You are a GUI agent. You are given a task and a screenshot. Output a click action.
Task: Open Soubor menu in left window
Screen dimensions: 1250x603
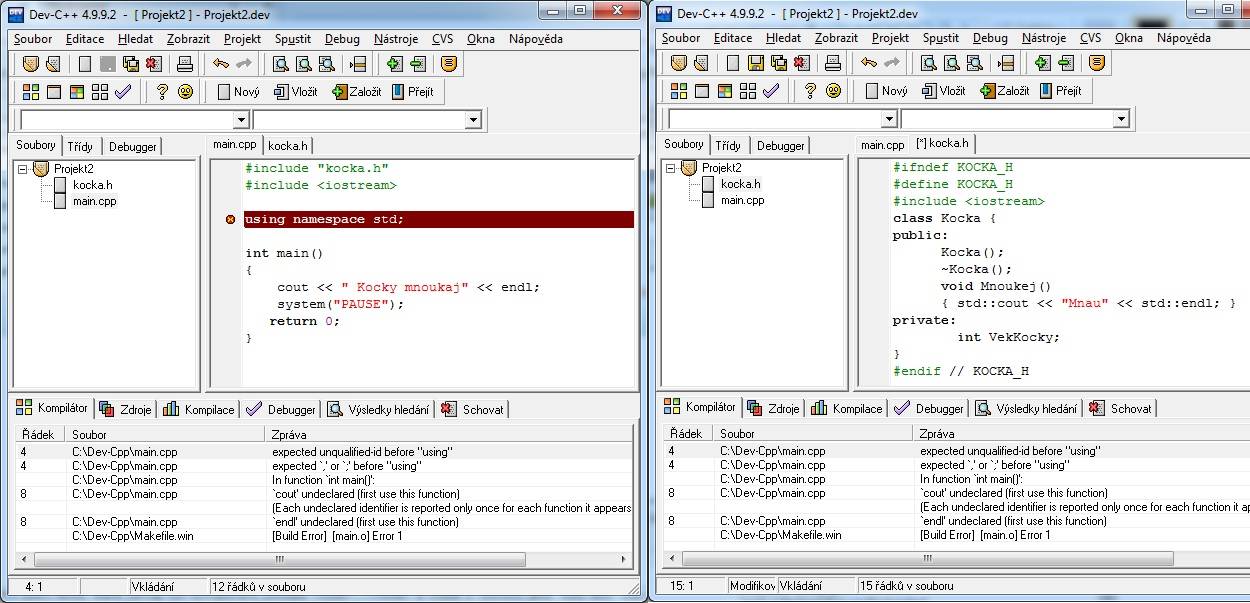34,39
